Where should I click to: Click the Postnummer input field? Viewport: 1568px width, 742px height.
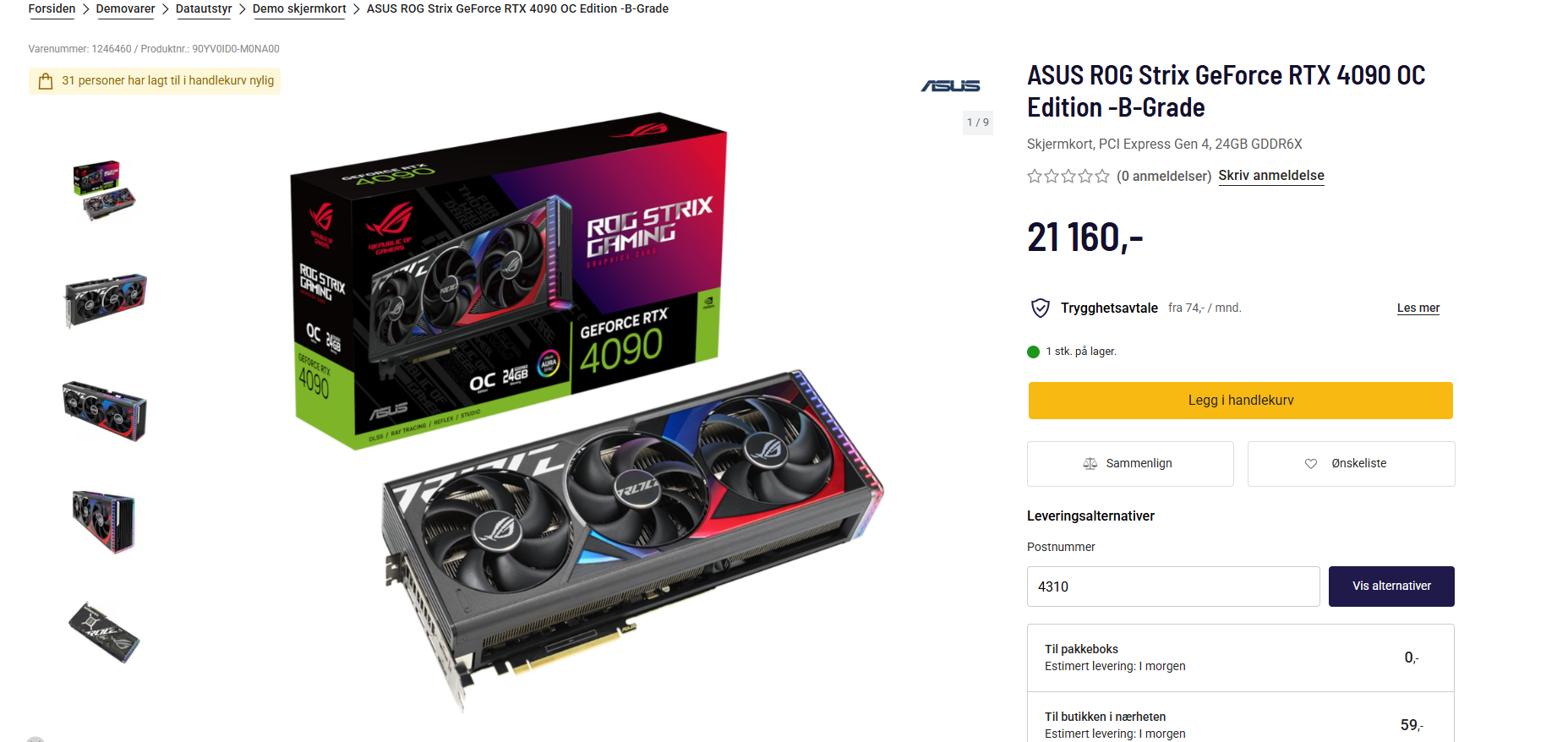(1173, 587)
